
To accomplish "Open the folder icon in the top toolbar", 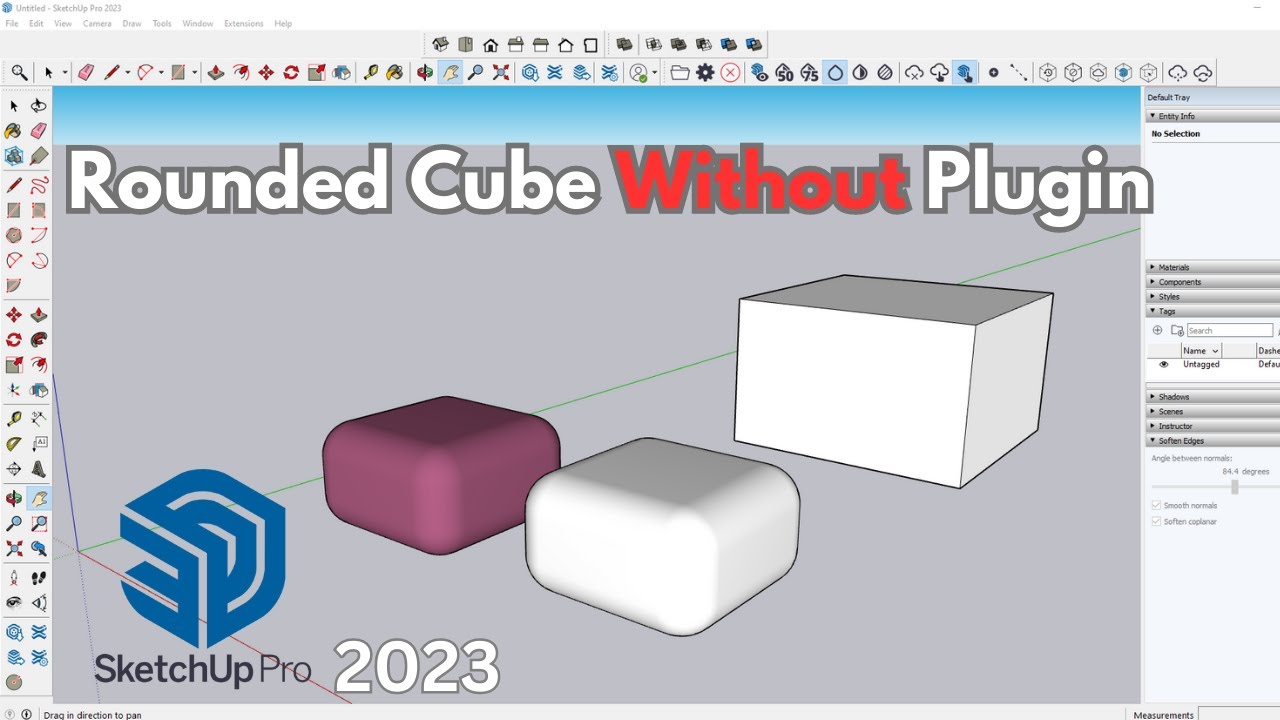I will click(680, 73).
